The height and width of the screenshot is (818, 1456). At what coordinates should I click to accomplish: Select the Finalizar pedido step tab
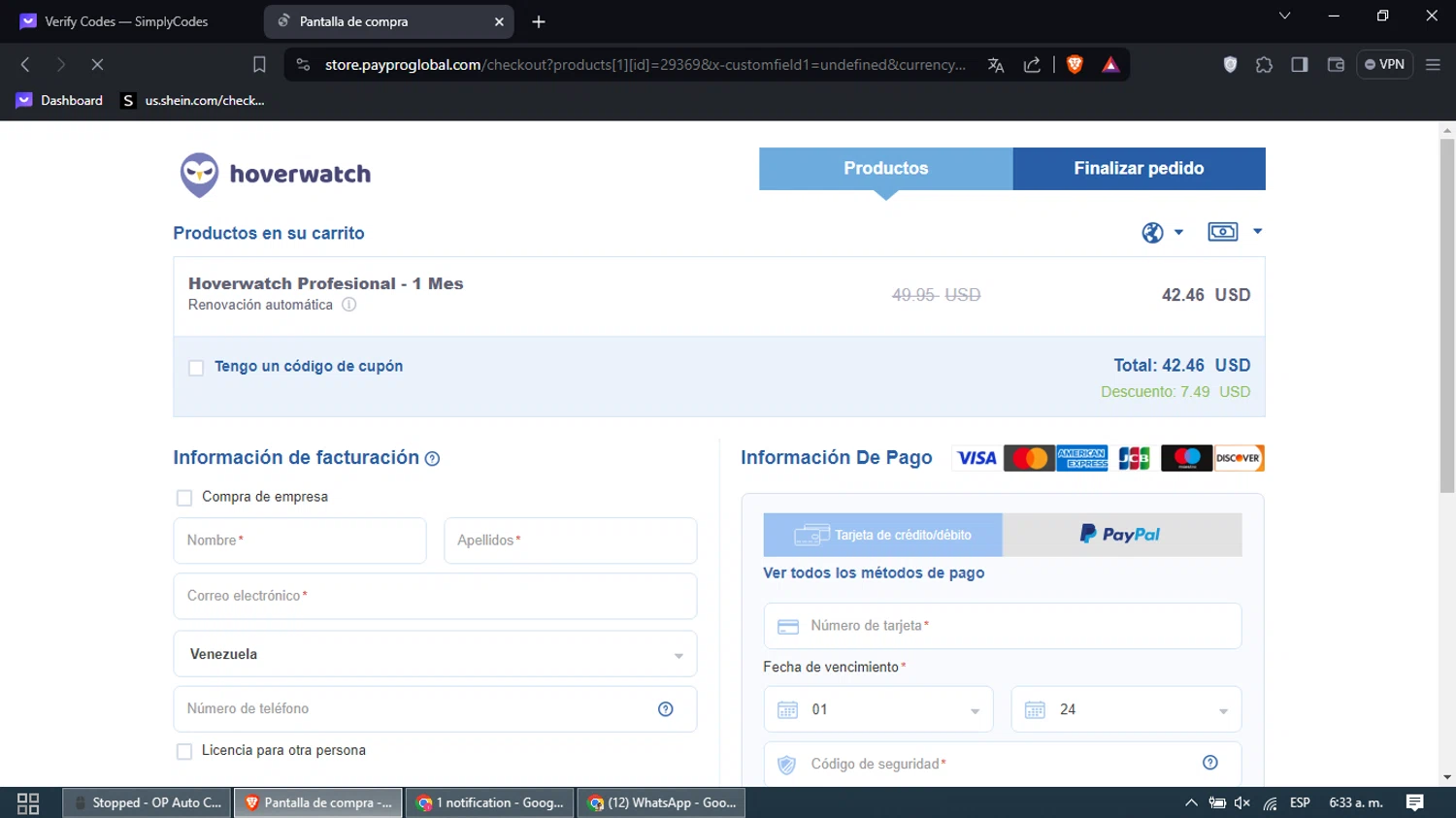tap(1139, 169)
